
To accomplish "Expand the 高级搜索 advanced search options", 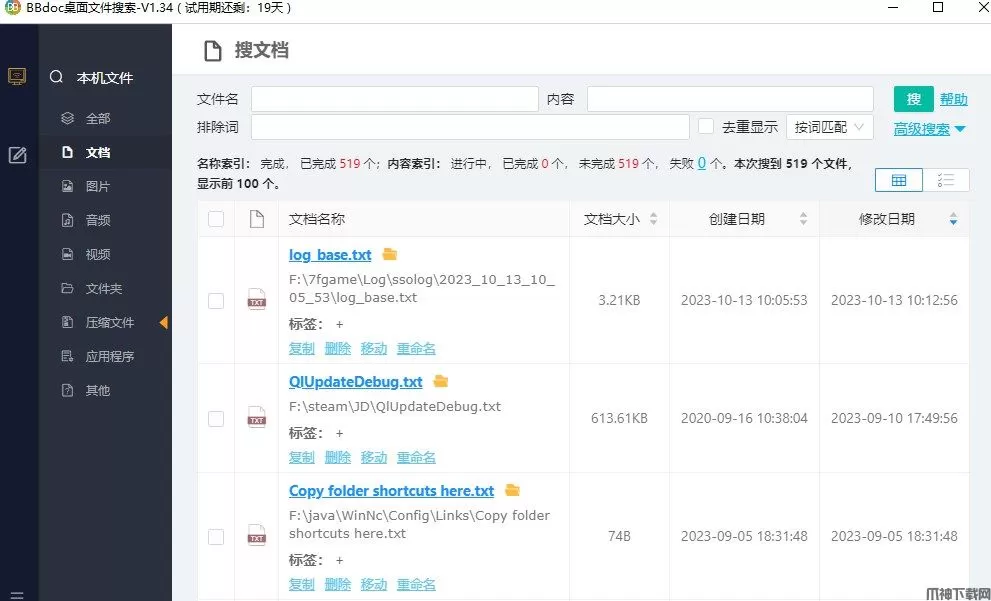I will coord(930,130).
